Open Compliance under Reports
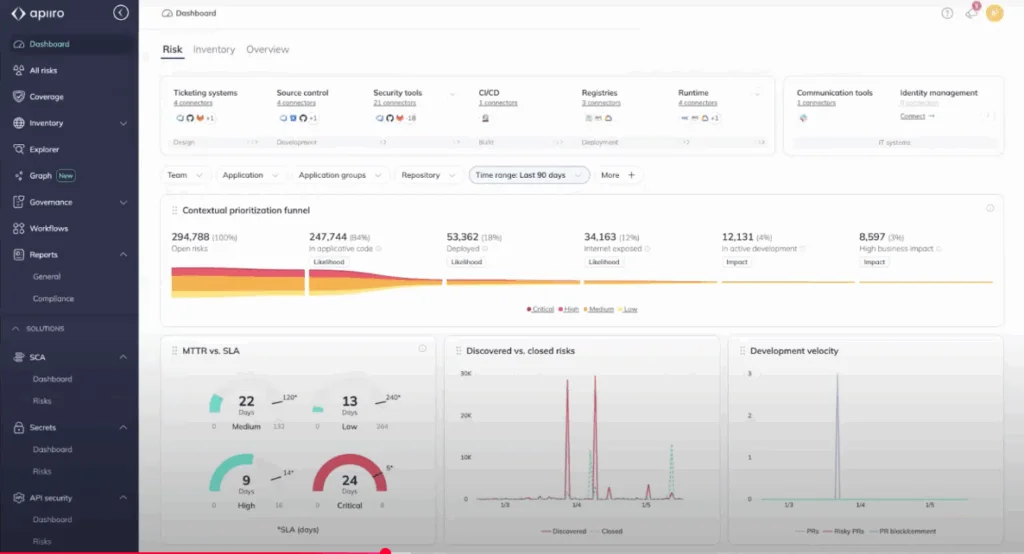 click(x=53, y=299)
